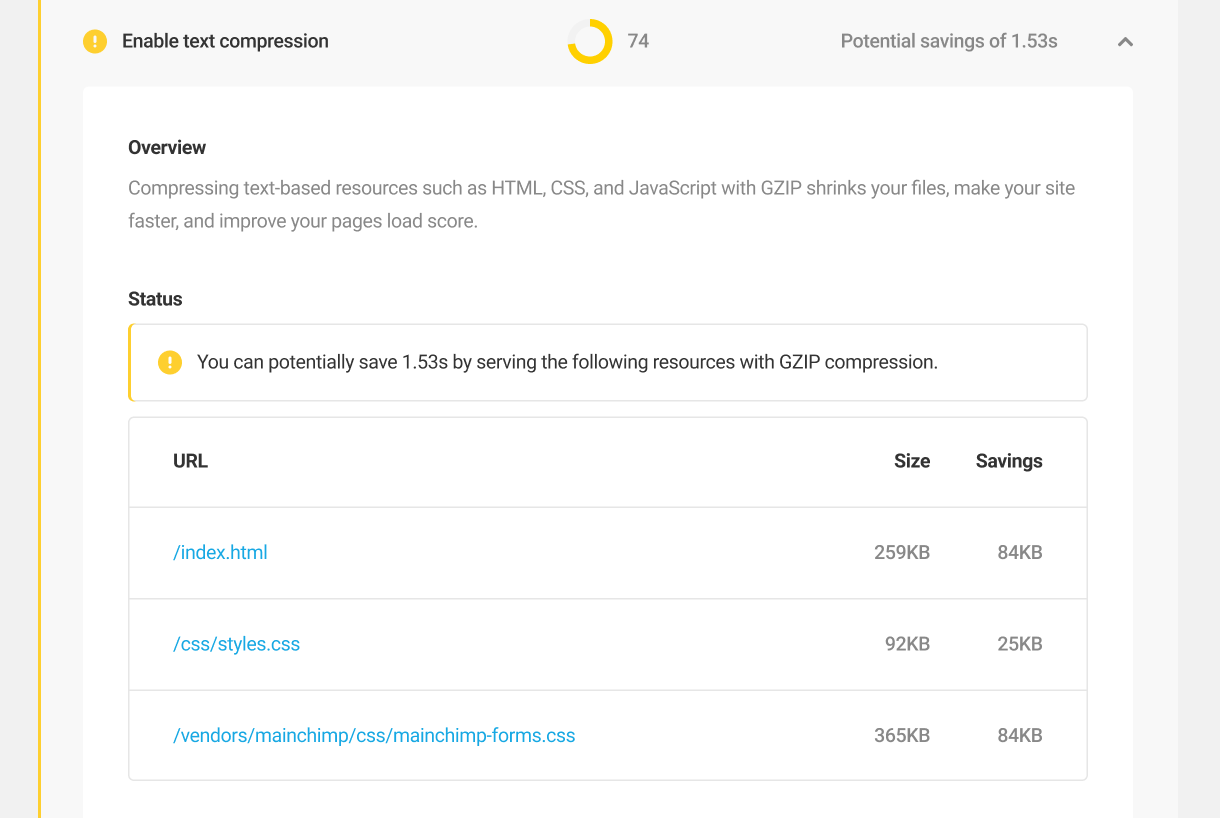
Task: Click the Enable text compression heading
Action: pos(224,41)
